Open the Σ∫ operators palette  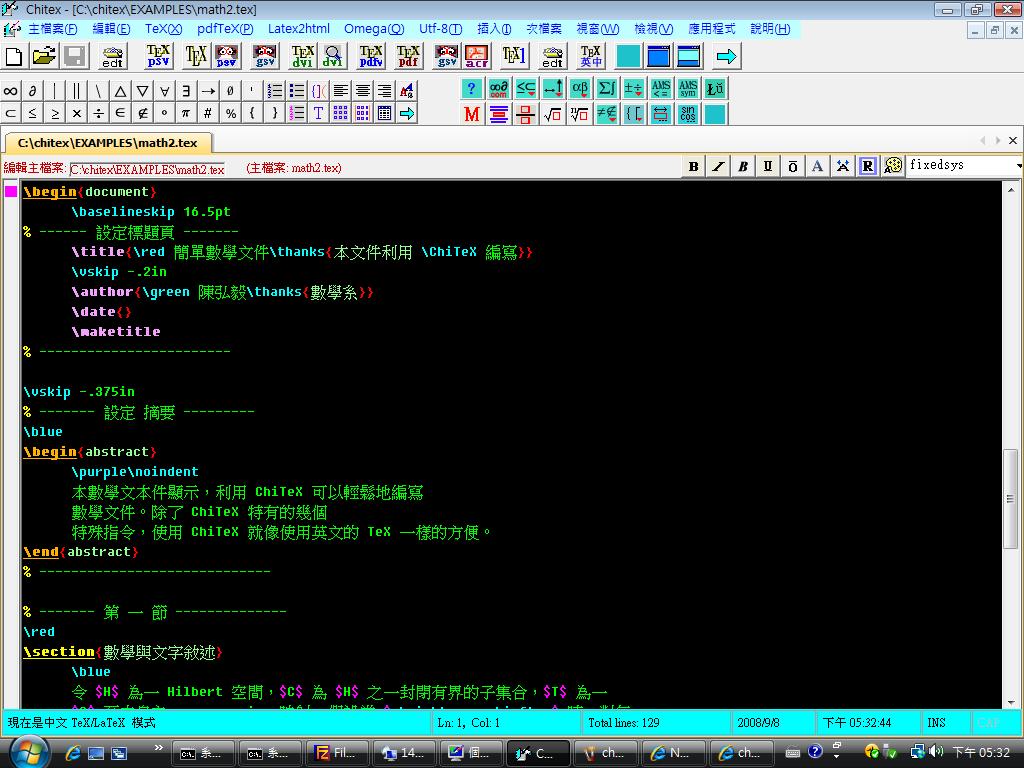coord(607,88)
